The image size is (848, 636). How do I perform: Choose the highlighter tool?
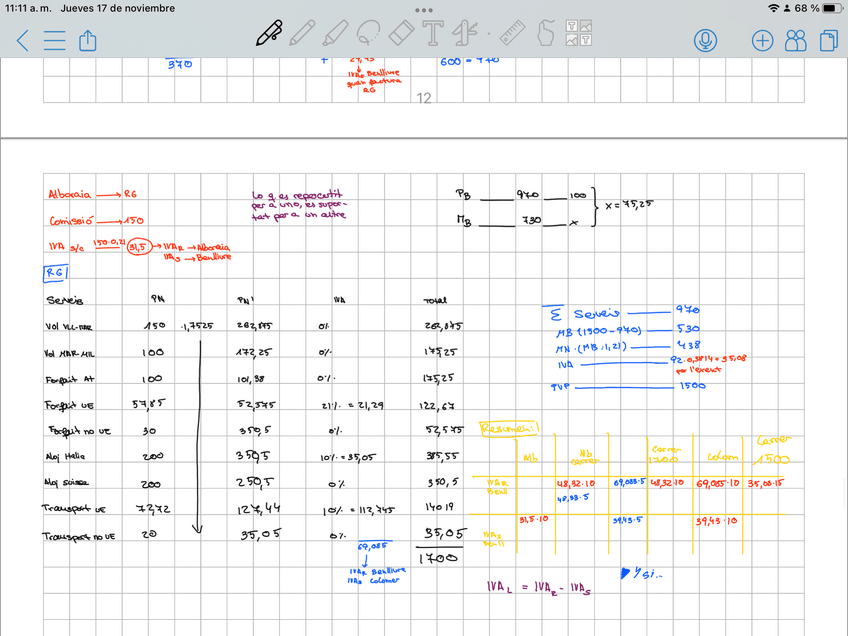(334, 34)
